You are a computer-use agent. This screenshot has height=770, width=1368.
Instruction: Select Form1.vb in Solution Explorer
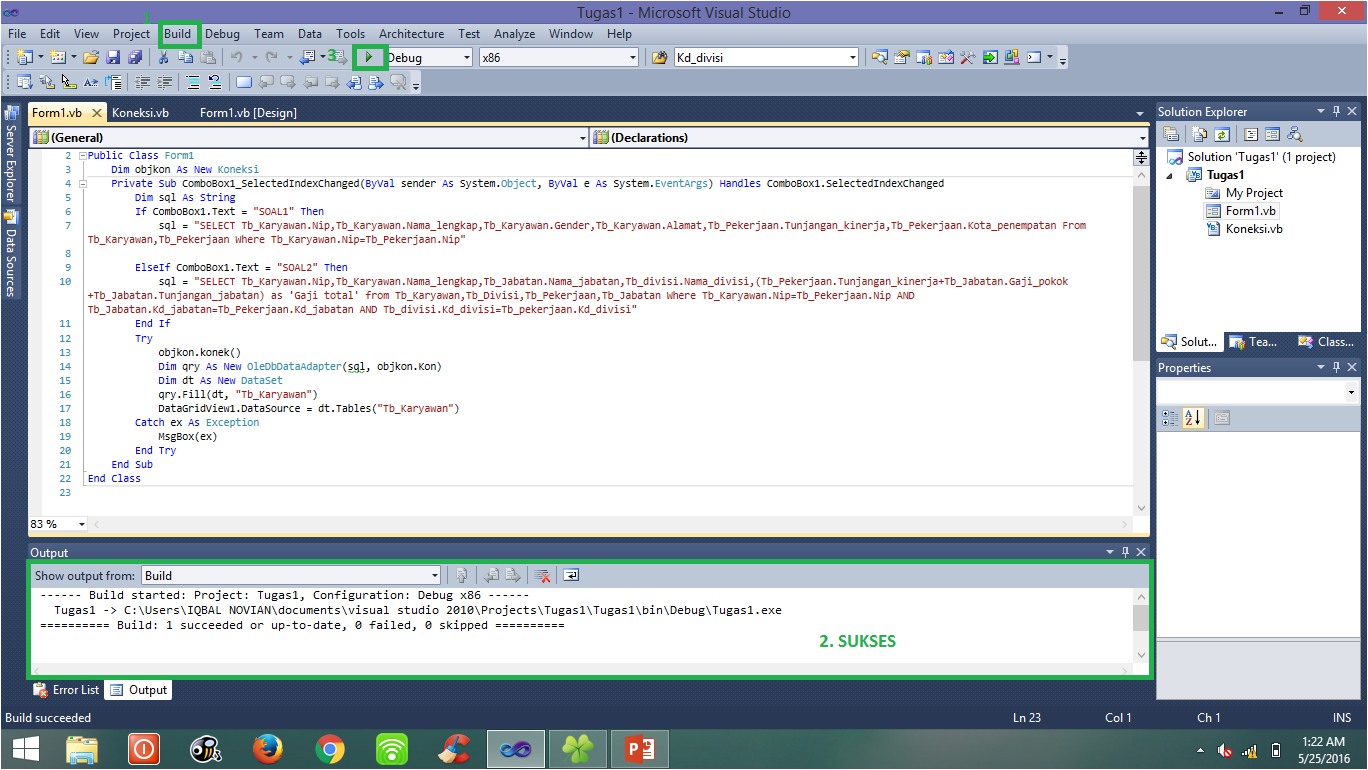point(1248,211)
